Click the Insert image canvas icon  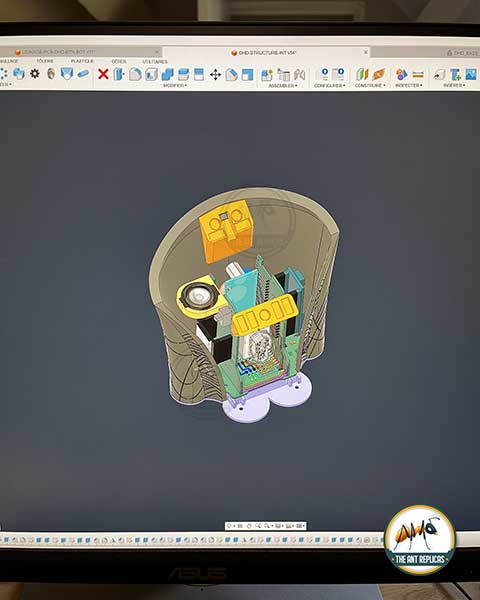click(471, 74)
